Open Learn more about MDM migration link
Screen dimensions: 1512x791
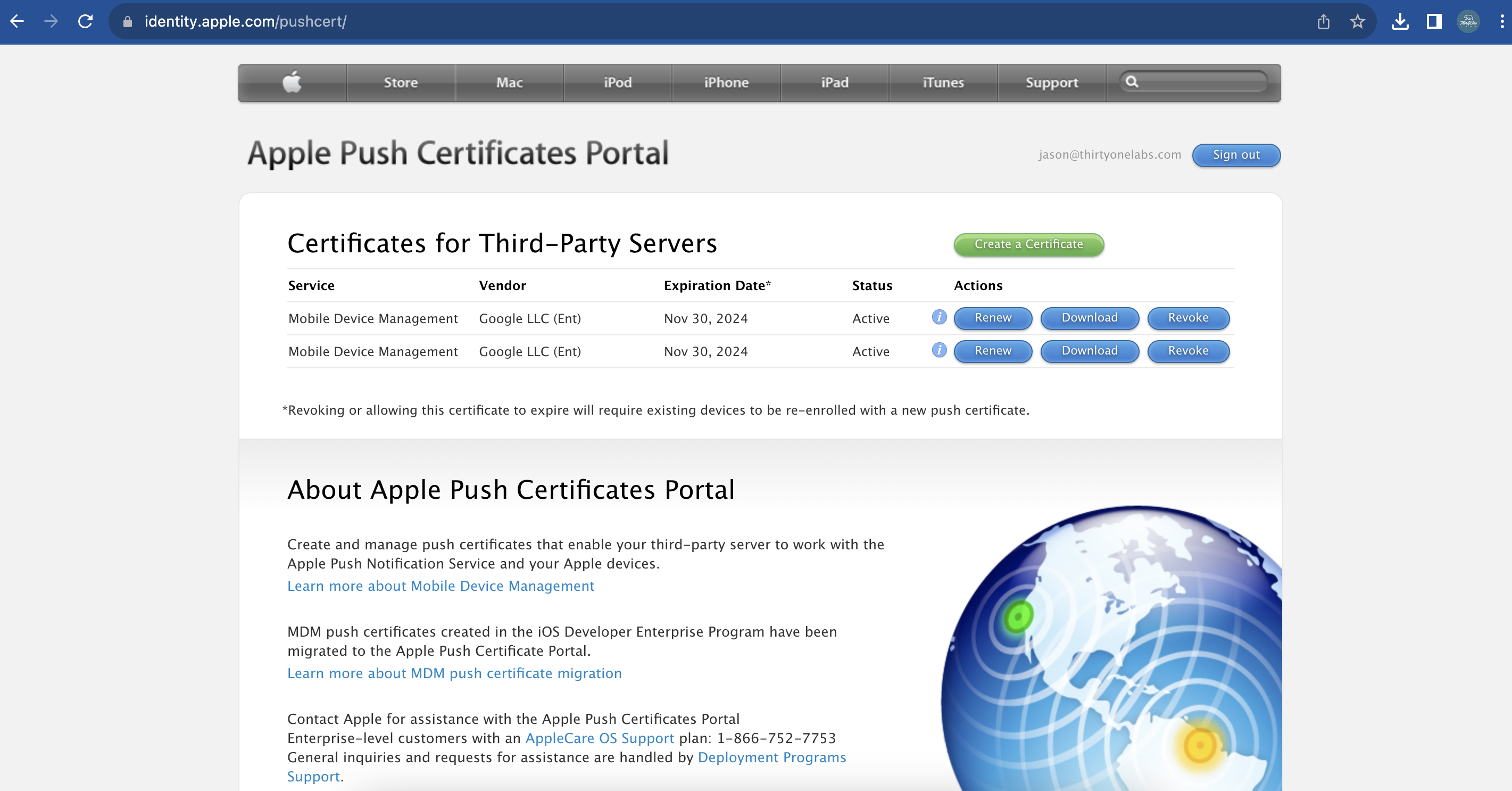click(x=454, y=673)
